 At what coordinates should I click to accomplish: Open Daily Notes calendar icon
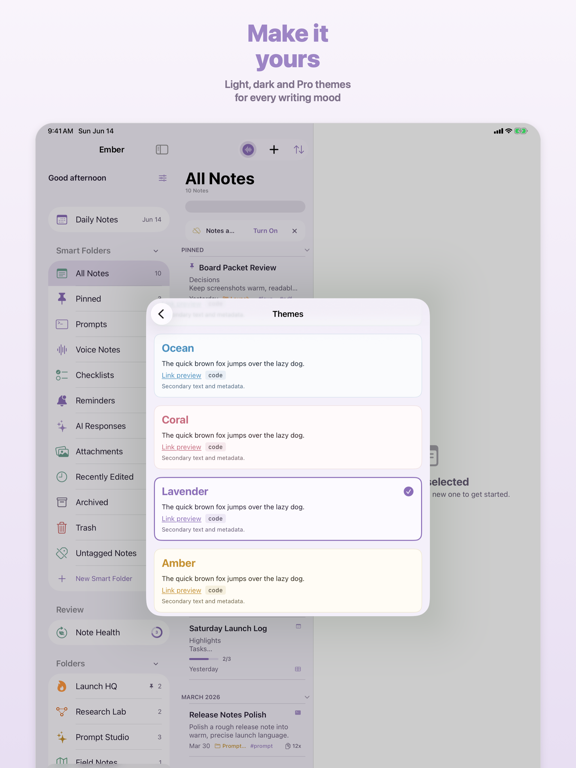tap(62, 219)
